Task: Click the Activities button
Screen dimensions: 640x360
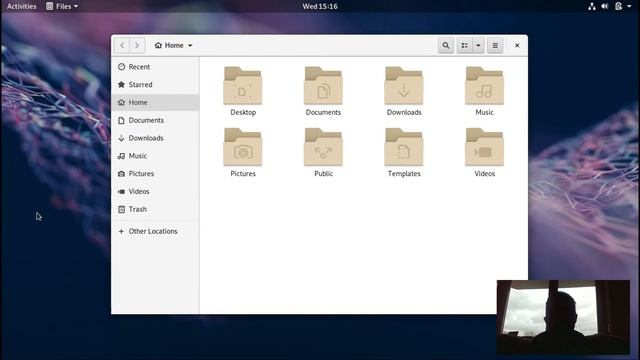Action: click(x=22, y=6)
